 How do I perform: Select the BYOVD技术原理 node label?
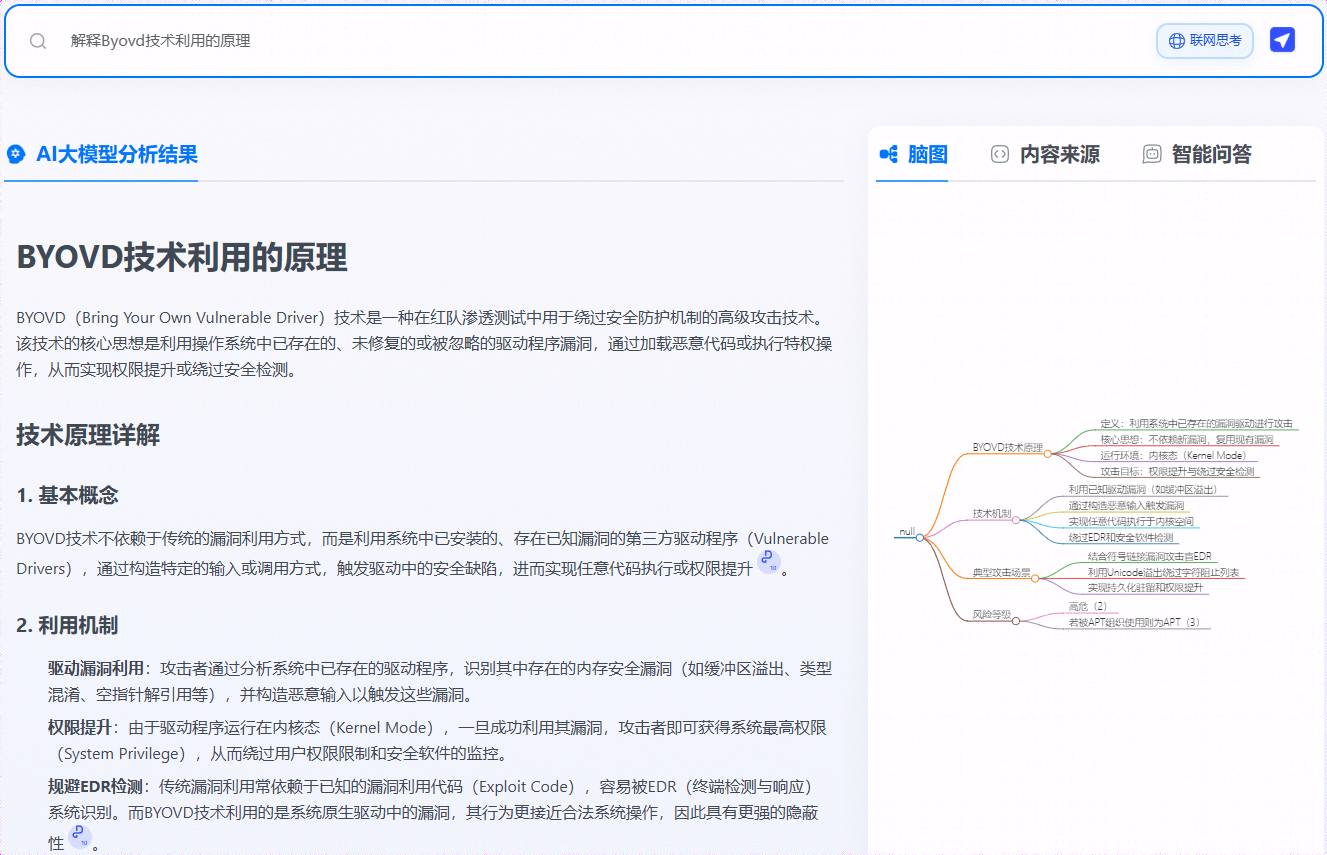tap(1008, 447)
